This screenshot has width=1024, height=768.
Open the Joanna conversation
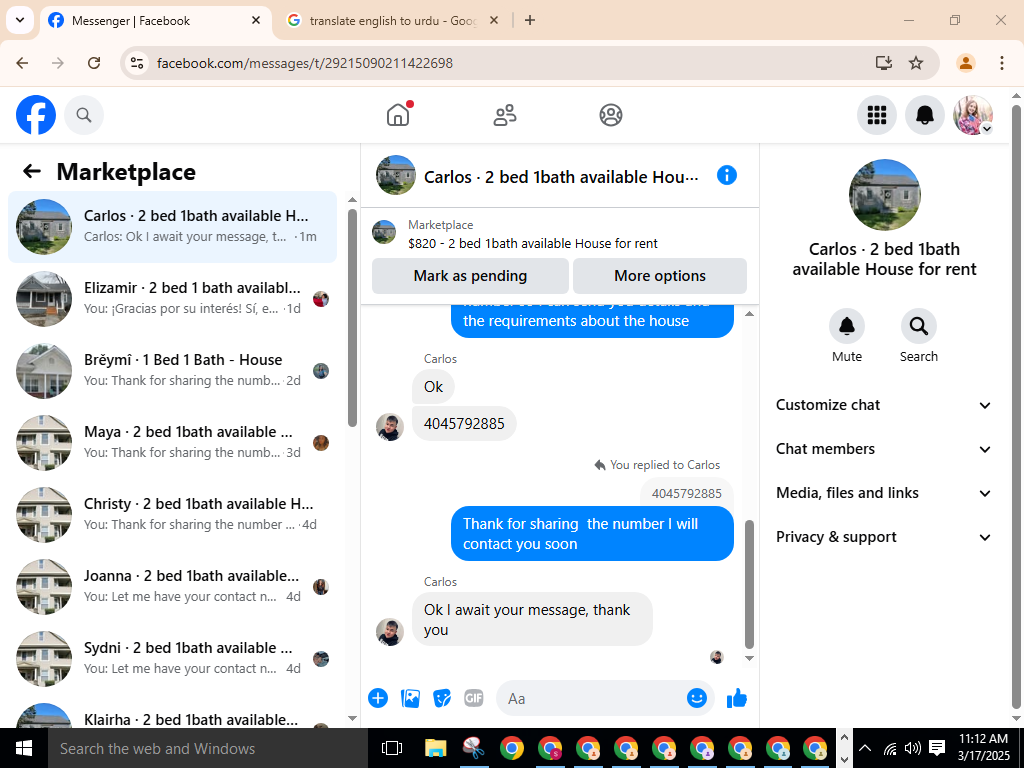pos(172,586)
